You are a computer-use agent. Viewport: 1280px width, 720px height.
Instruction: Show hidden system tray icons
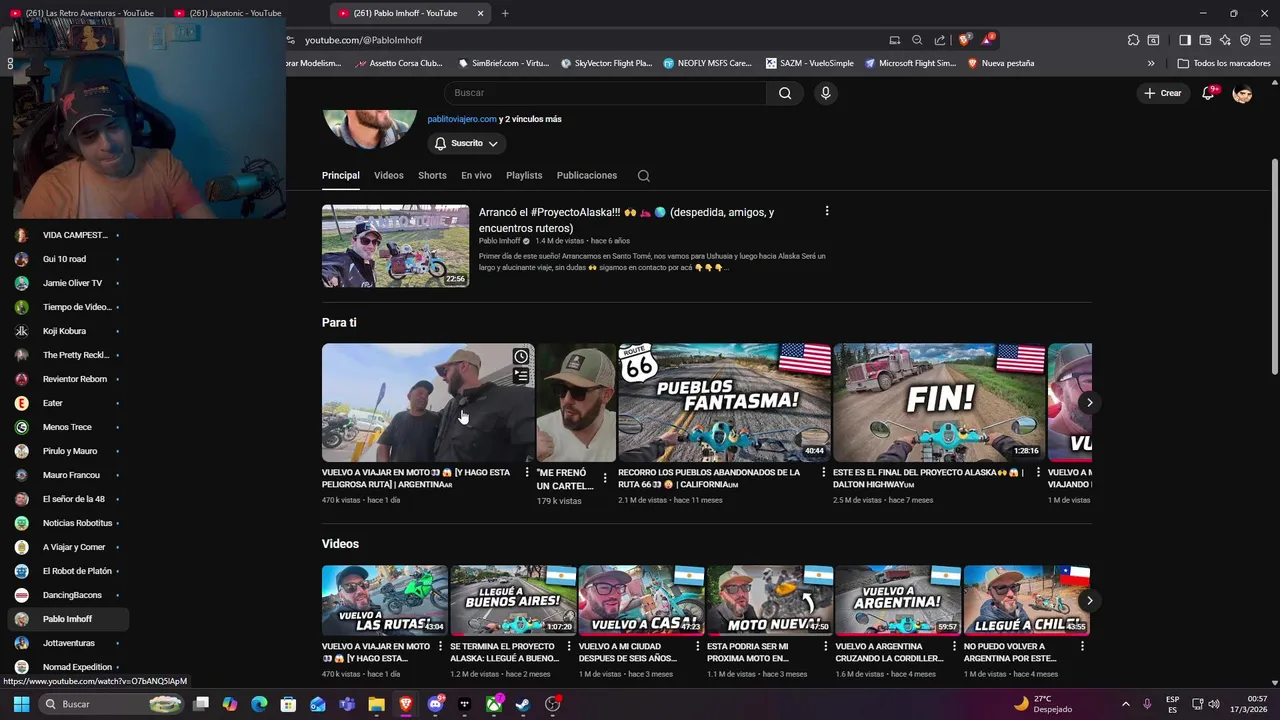coord(1125,704)
